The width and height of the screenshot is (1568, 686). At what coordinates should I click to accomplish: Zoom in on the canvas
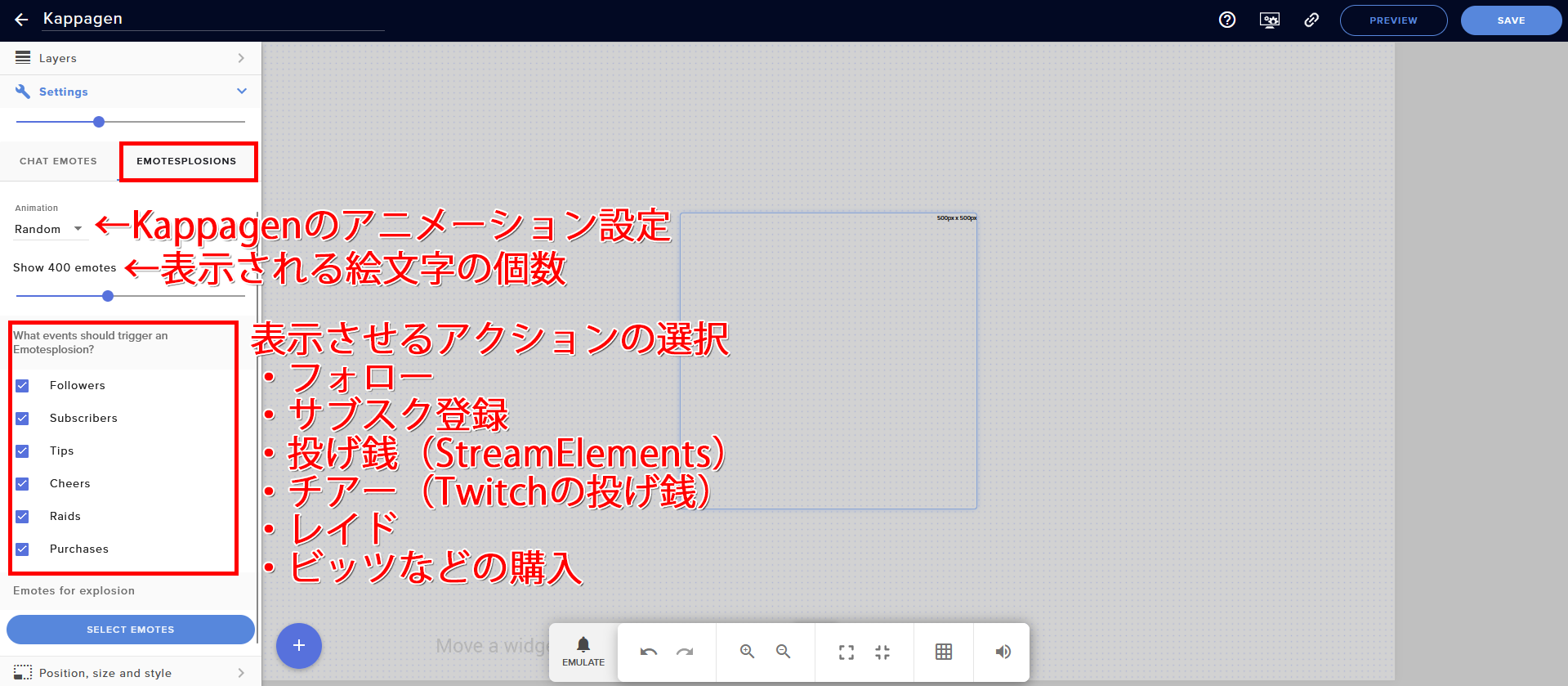pyautogui.click(x=747, y=652)
